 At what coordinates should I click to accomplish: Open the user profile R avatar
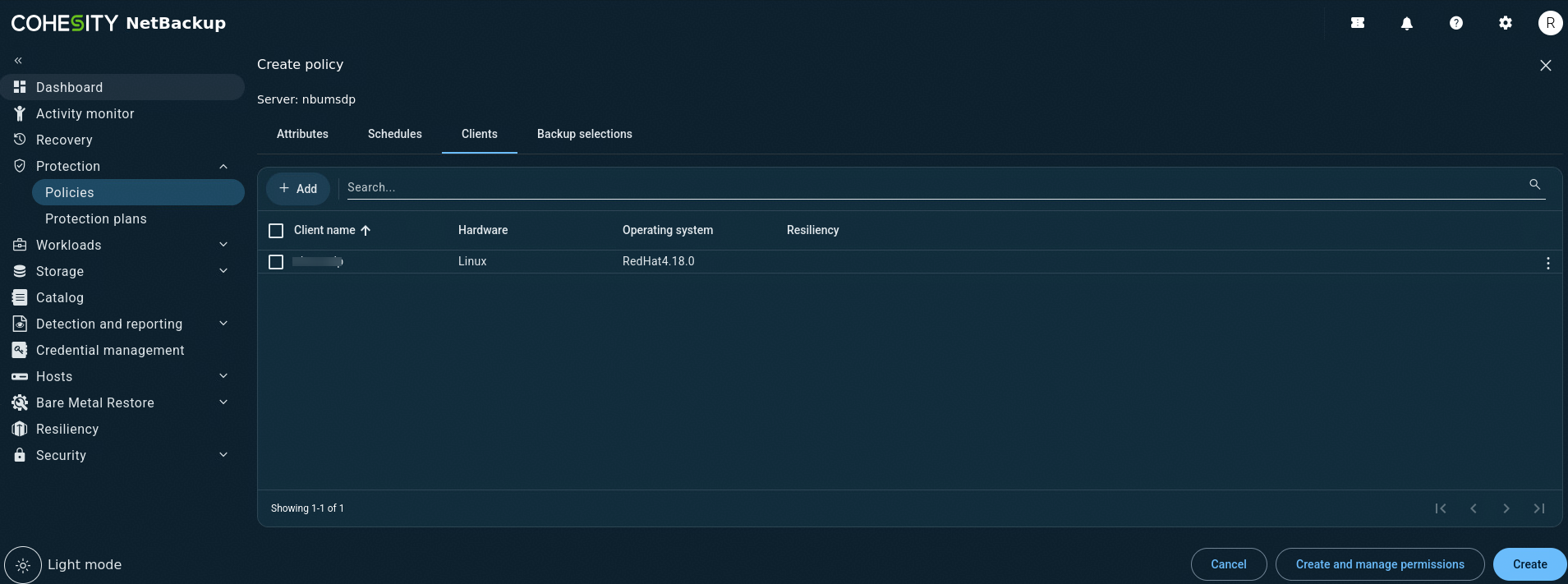click(x=1550, y=23)
